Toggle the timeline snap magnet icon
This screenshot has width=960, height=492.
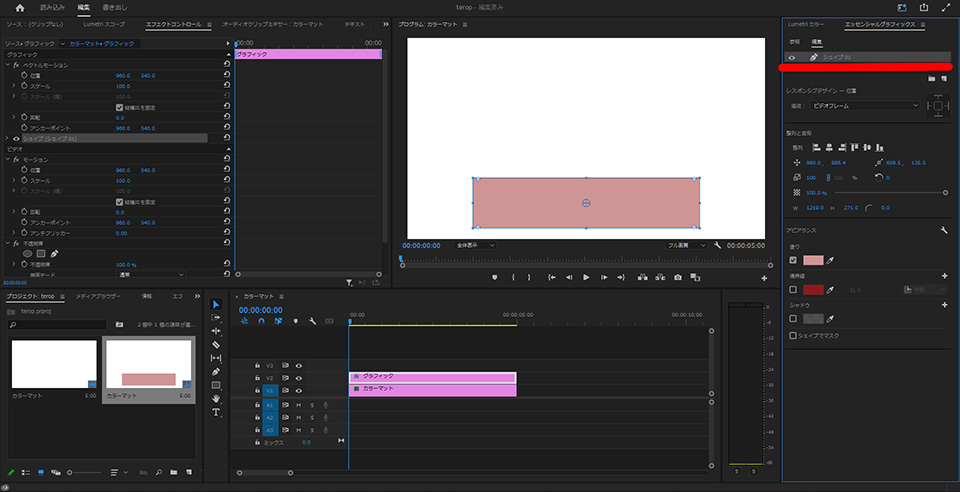(262, 321)
